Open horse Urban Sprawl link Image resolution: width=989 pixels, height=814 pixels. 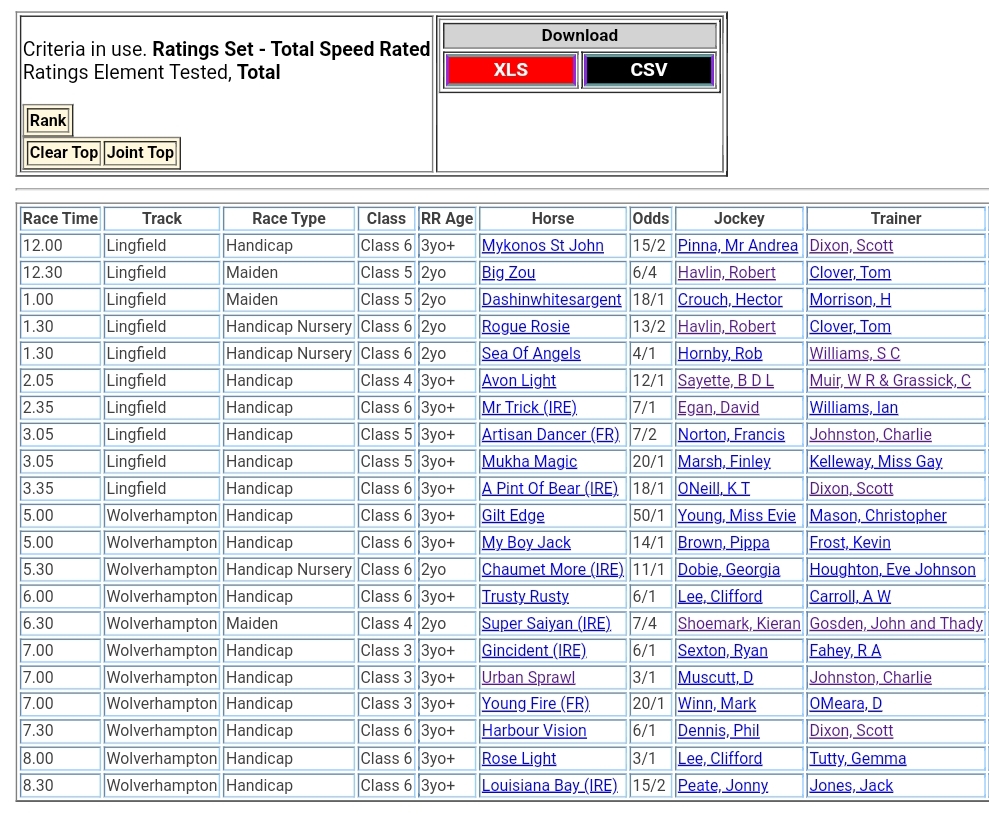point(528,678)
